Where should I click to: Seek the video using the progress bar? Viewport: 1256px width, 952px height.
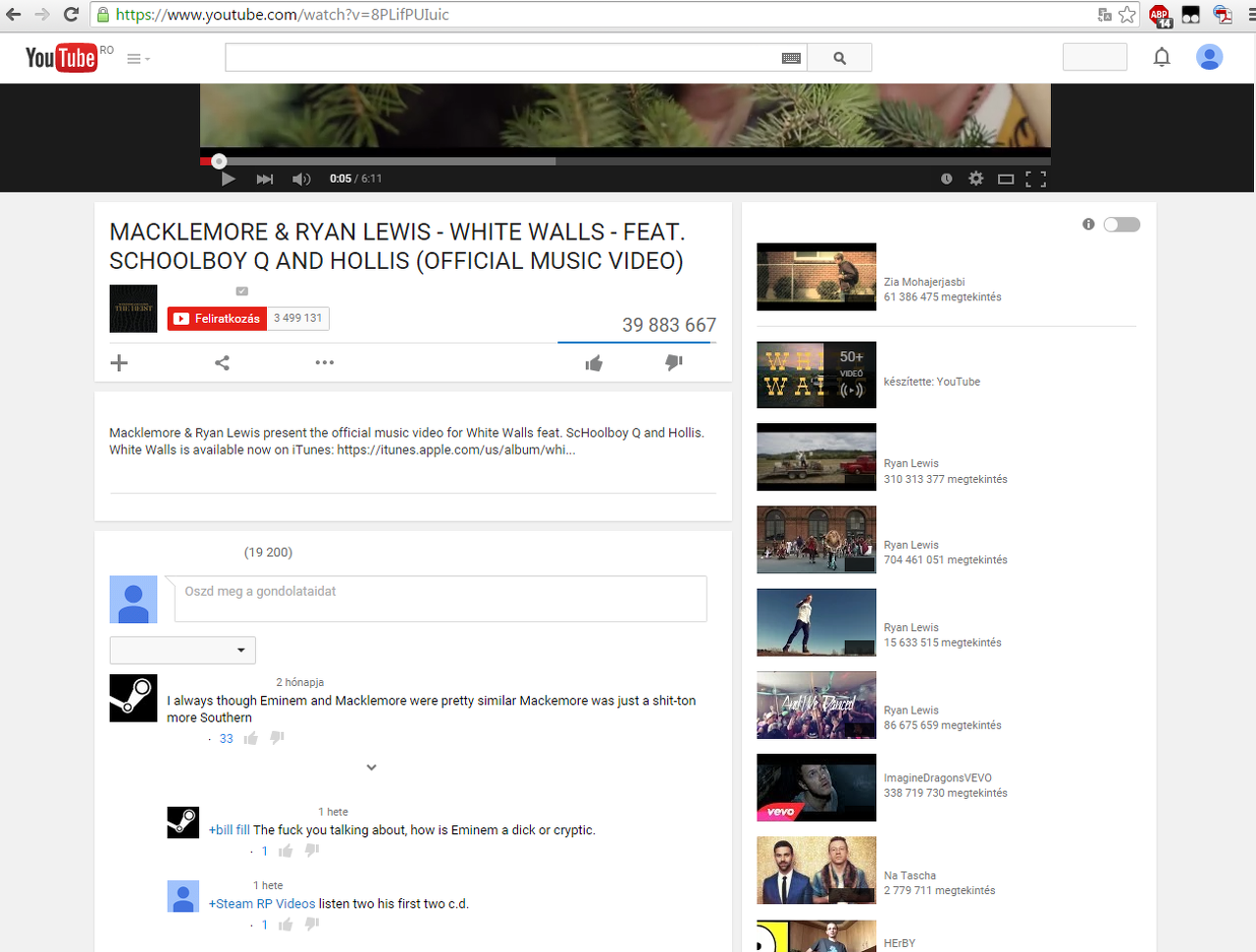coord(625,161)
